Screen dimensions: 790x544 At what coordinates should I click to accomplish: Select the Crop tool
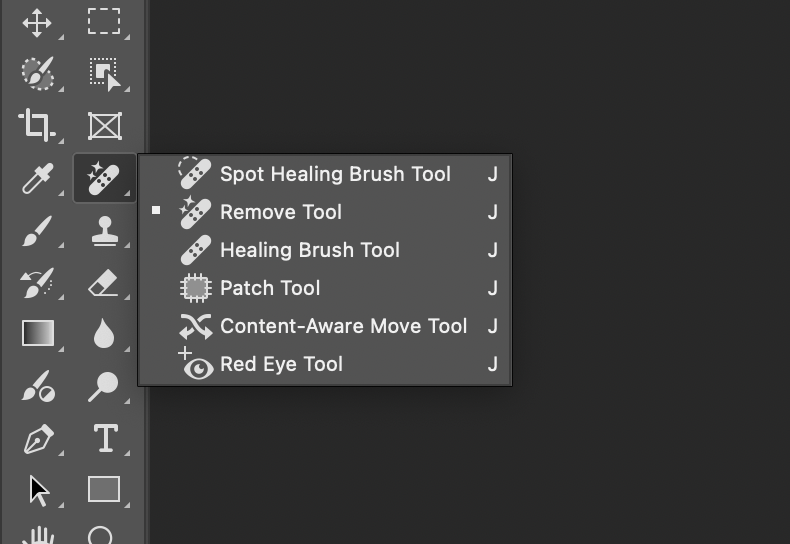click(37, 125)
